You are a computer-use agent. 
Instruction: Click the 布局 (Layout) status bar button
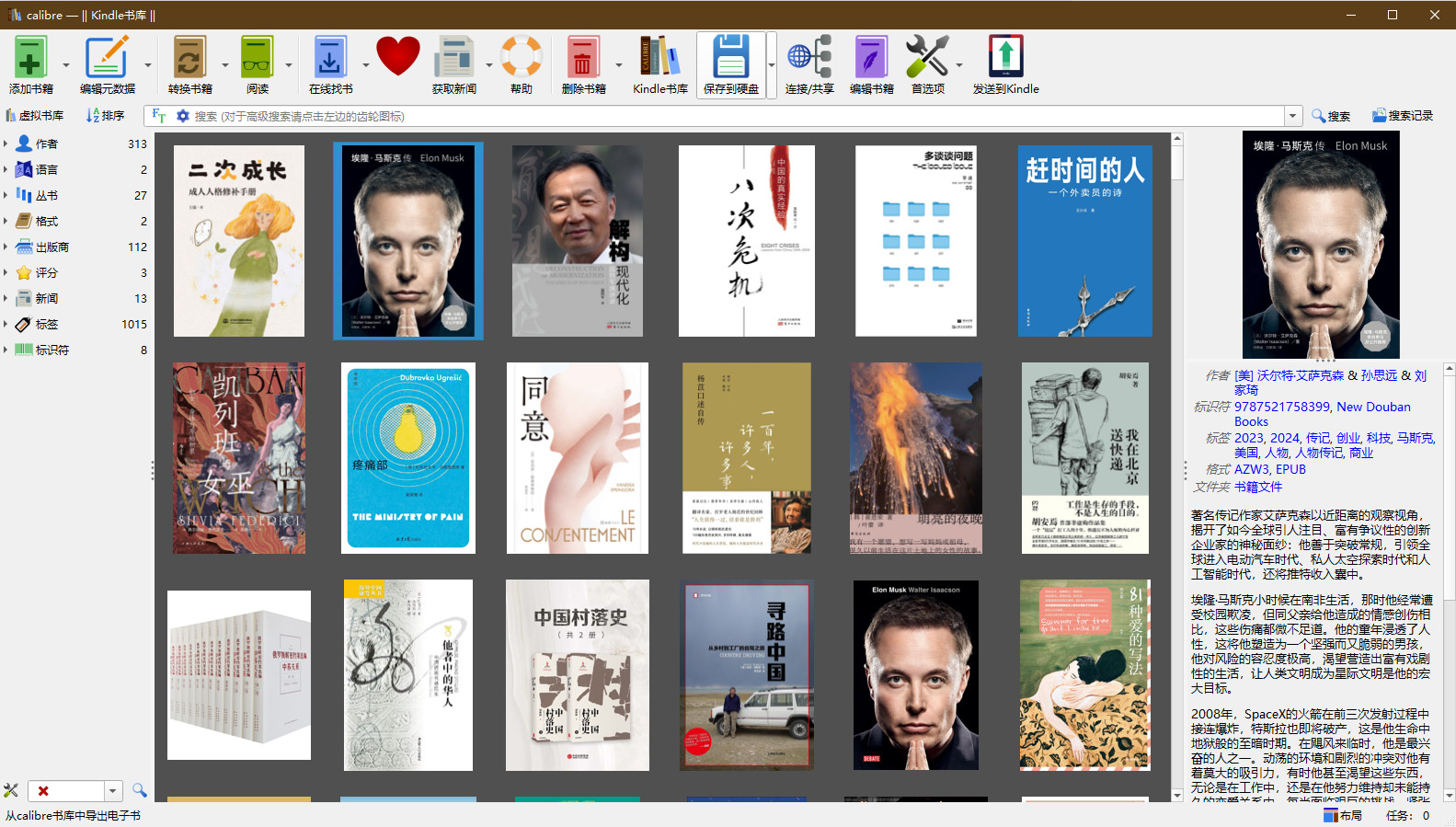pyautogui.click(x=1342, y=815)
